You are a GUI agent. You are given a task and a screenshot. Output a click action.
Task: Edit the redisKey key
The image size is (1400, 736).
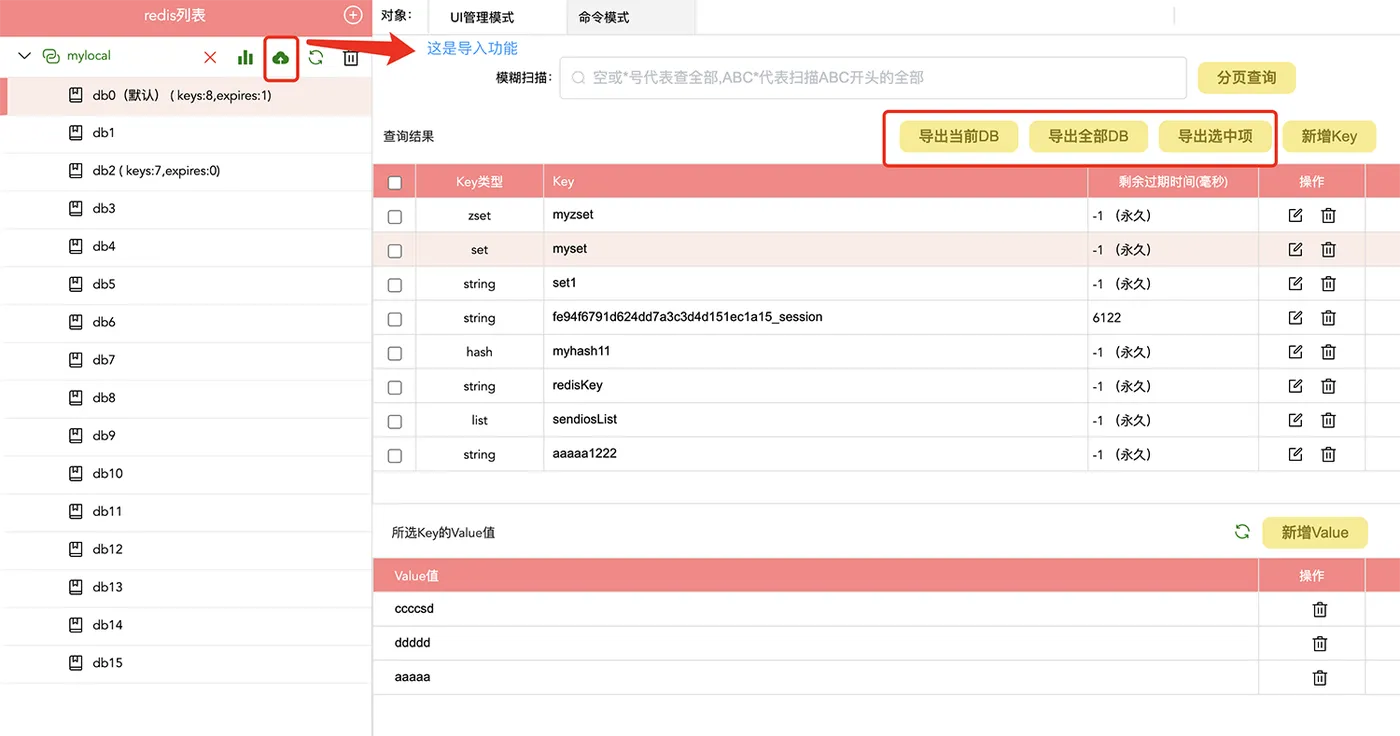pyautogui.click(x=1296, y=386)
